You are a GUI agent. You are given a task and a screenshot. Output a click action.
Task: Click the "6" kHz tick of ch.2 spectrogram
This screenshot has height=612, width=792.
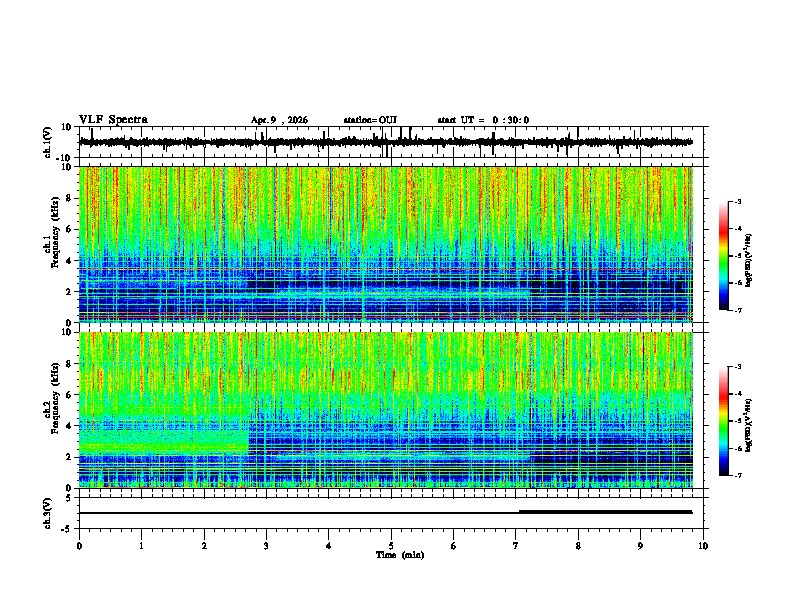pos(69,395)
